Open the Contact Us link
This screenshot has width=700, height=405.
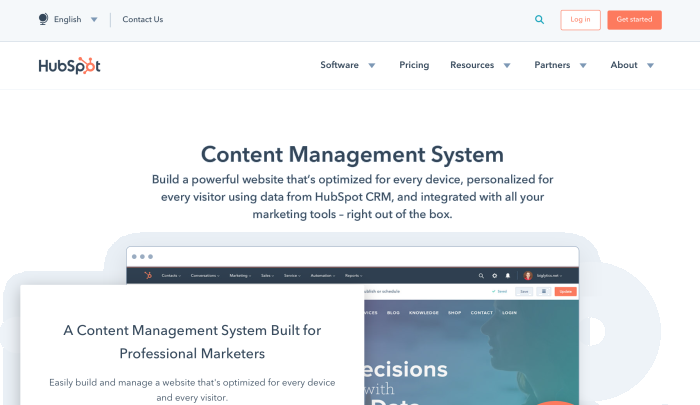coord(143,19)
